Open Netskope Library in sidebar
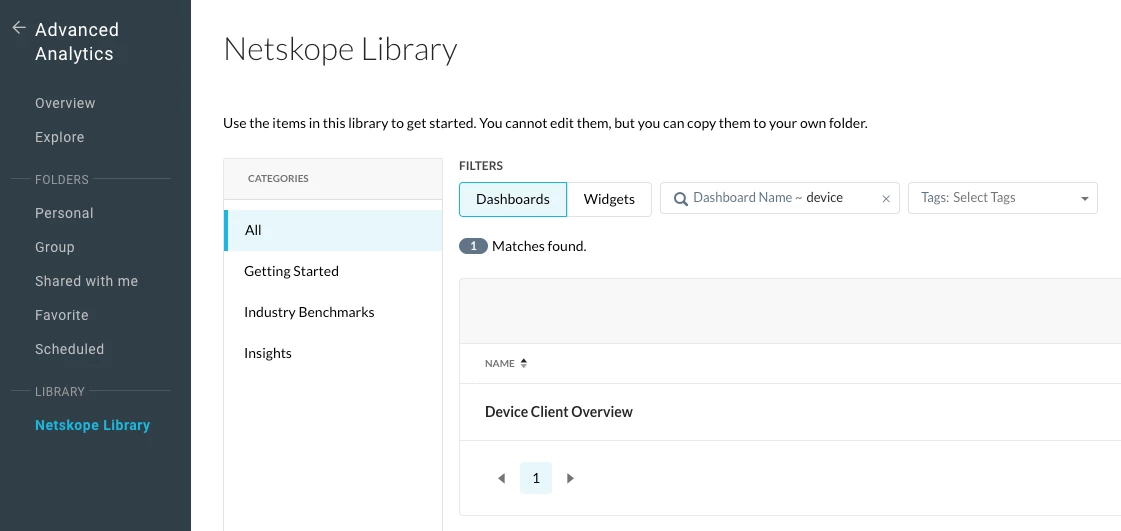The height and width of the screenshot is (531, 1121). tap(92, 425)
